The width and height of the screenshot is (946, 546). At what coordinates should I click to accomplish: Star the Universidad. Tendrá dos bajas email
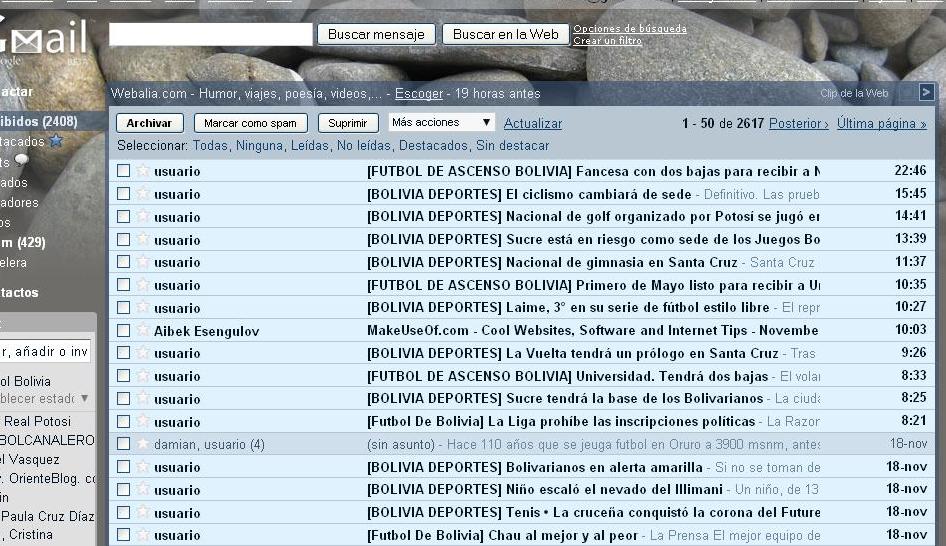pyautogui.click(x=142, y=376)
